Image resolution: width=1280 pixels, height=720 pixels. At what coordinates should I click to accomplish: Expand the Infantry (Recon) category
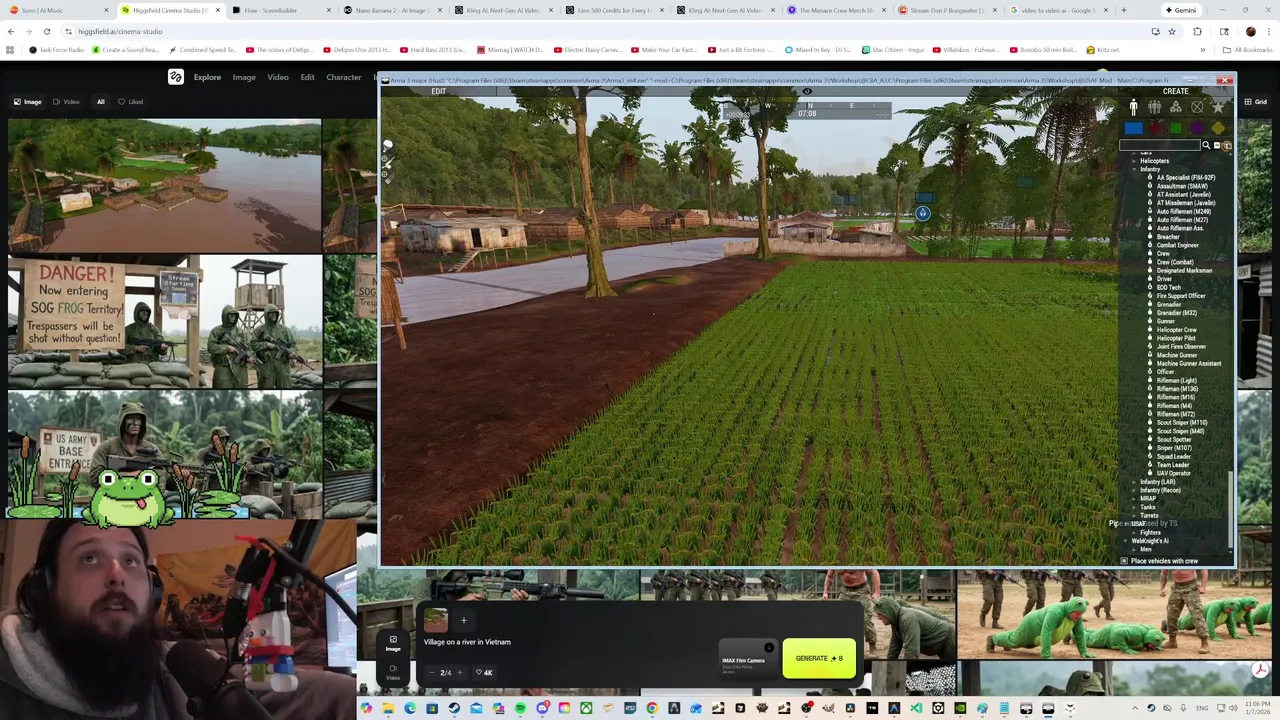tap(1134, 490)
